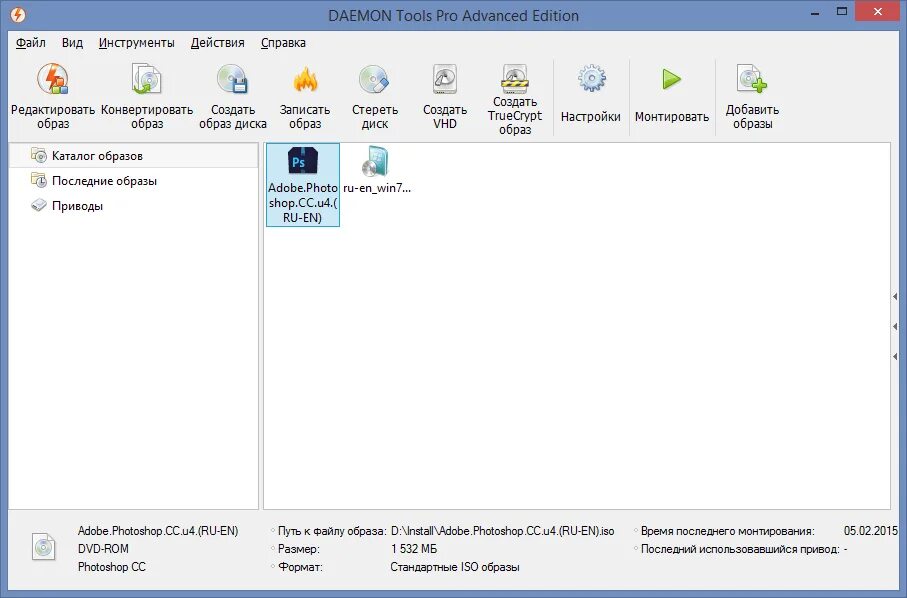907x598 pixels.
Task: Click the Image catalog (Каталог образов) folder icon
Action: [x=39, y=155]
